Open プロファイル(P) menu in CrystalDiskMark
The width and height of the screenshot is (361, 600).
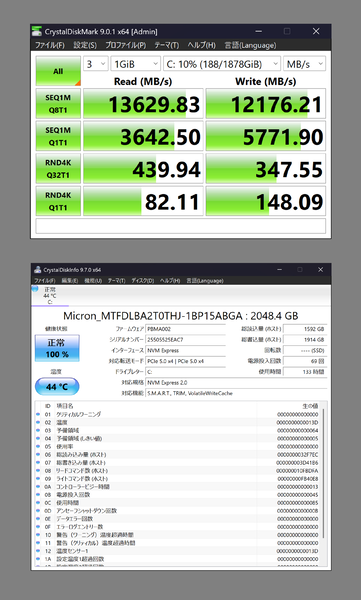(126, 45)
